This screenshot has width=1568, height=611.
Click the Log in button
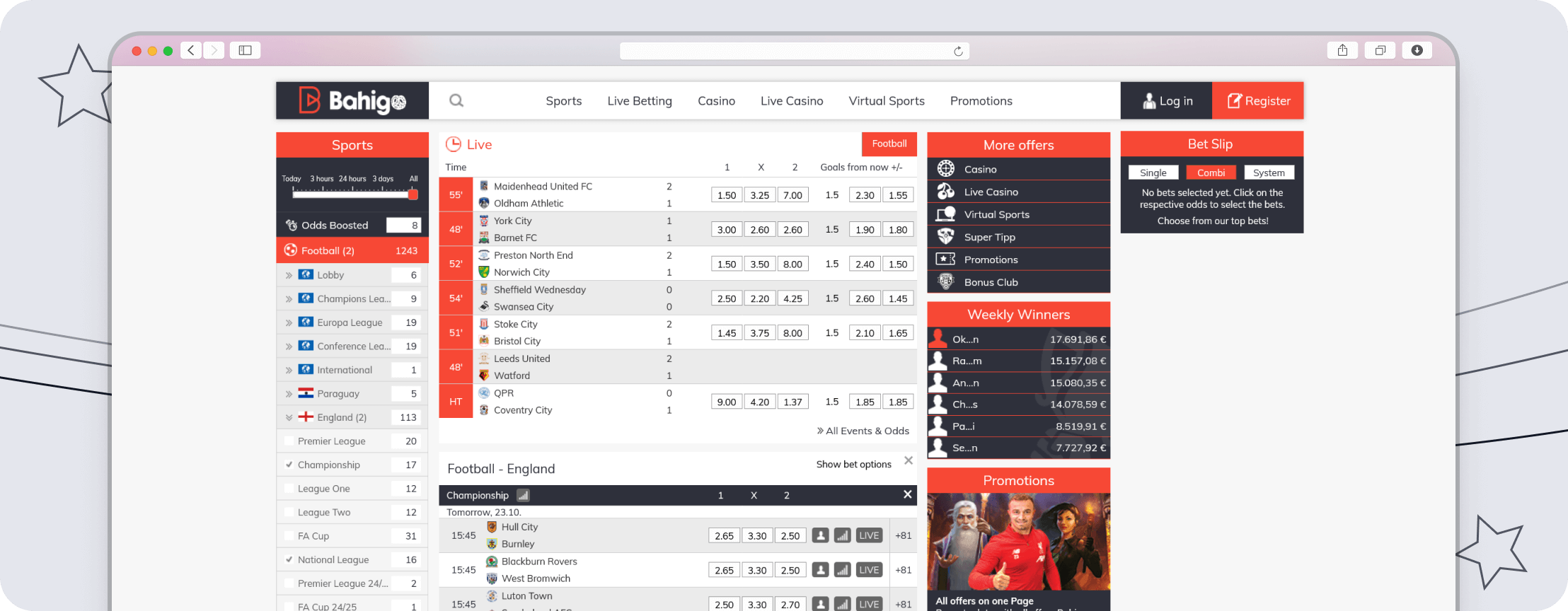pyautogui.click(x=1166, y=100)
